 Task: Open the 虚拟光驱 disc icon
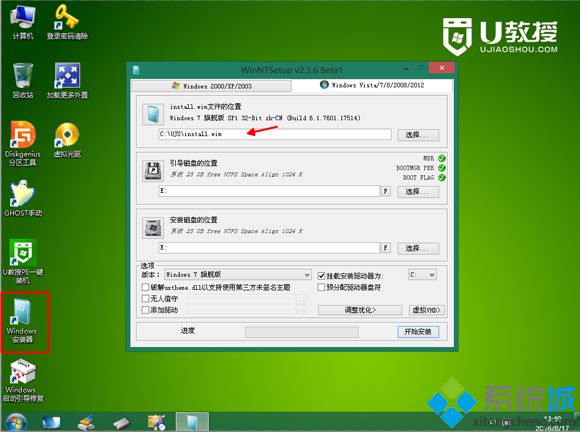(67, 140)
